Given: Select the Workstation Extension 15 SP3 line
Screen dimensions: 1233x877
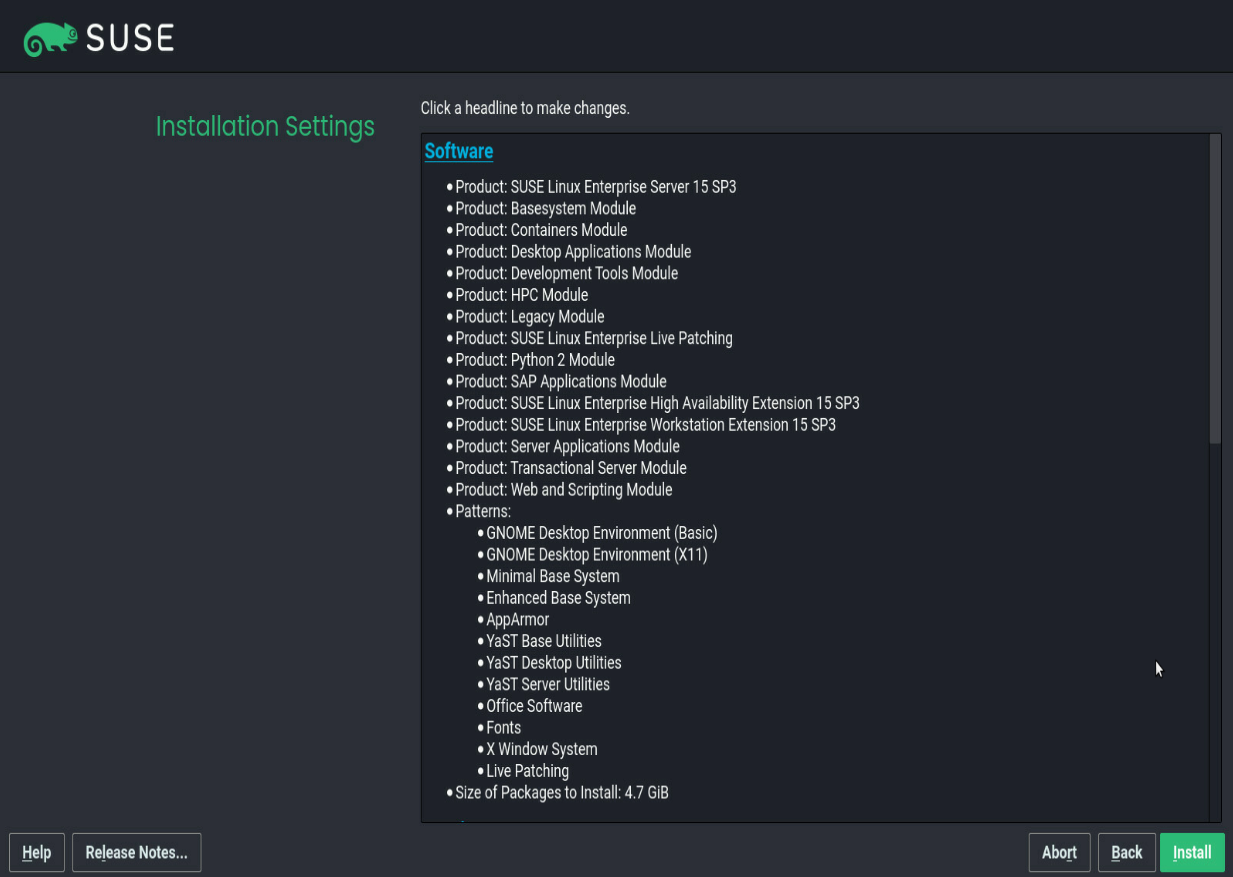Looking at the screenshot, I should [646, 425].
